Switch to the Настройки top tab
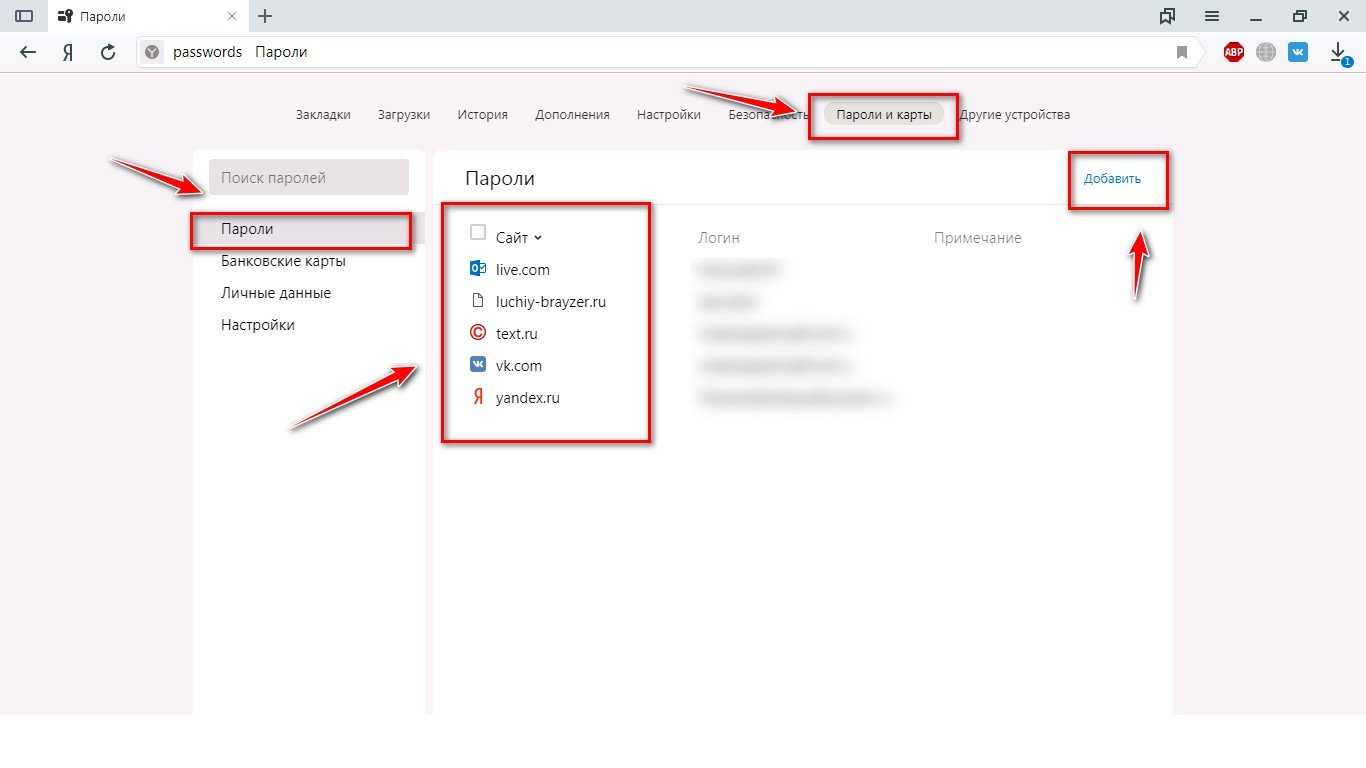This screenshot has width=1366, height=768. click(669, 114)
